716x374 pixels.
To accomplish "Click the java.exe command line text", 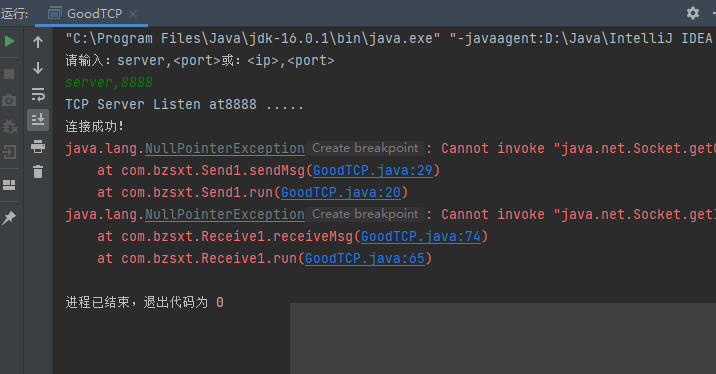I will coord(390,38).
